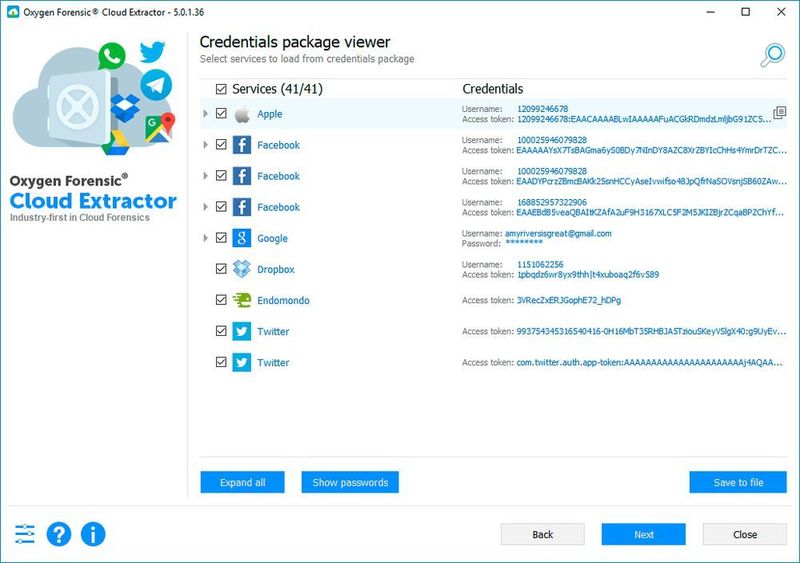This screenshot has width=800, height=563.
Task: Maximize the Cloud Extractor window
Action: tap(745, 12)
